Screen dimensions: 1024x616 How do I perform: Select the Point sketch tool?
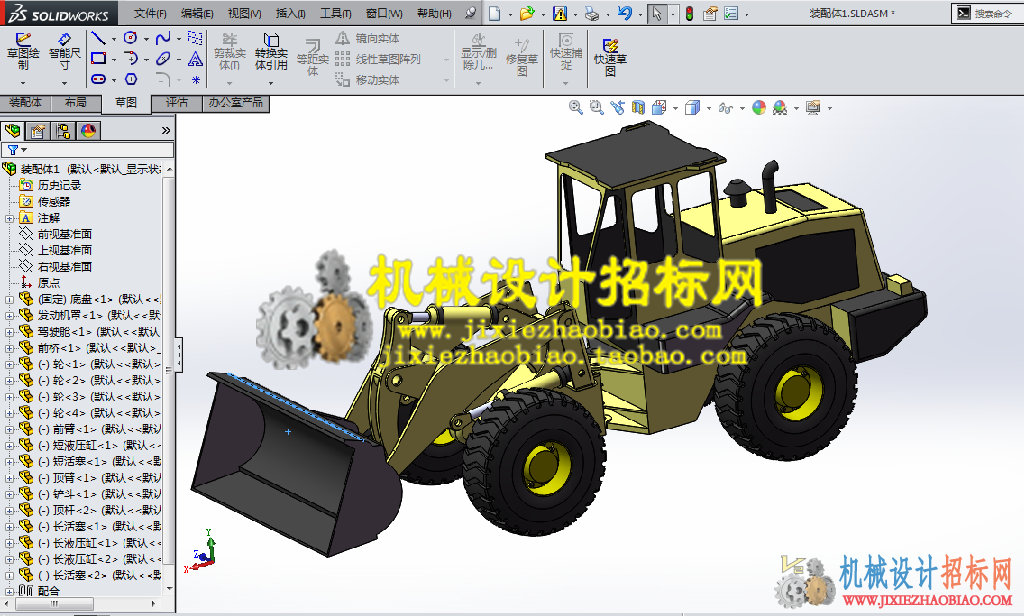point(195,80)
